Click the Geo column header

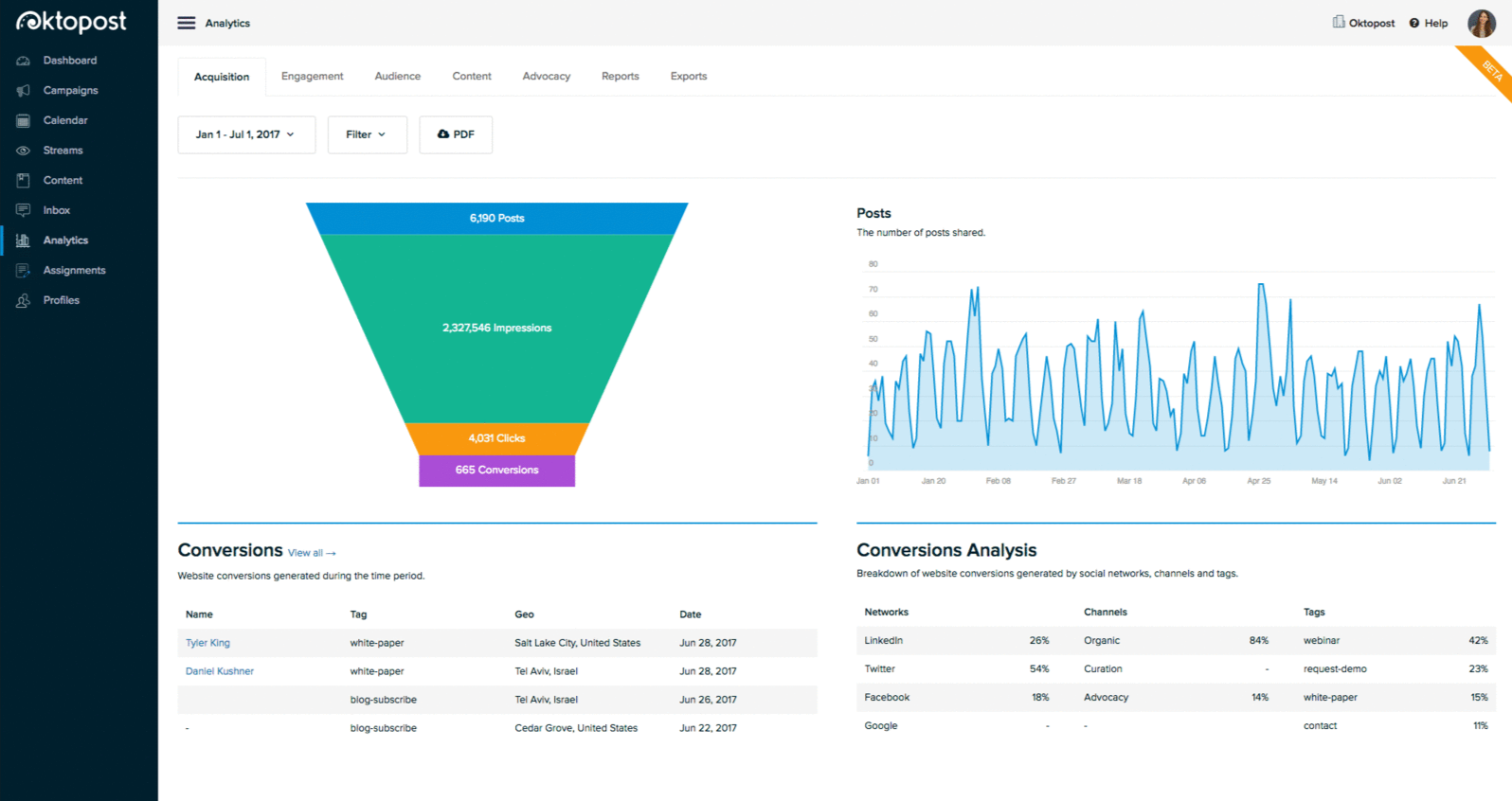click(x=524, y=614)
